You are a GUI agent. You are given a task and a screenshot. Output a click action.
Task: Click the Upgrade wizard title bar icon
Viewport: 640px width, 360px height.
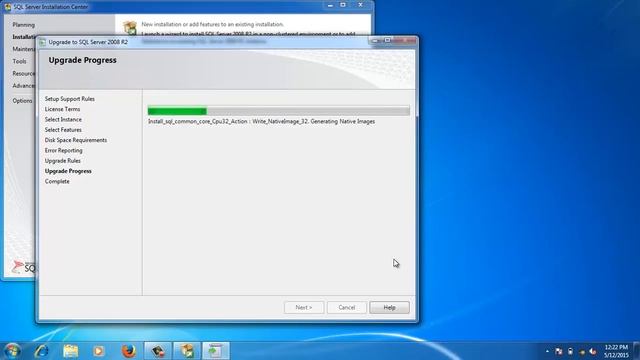click(42, 42)
